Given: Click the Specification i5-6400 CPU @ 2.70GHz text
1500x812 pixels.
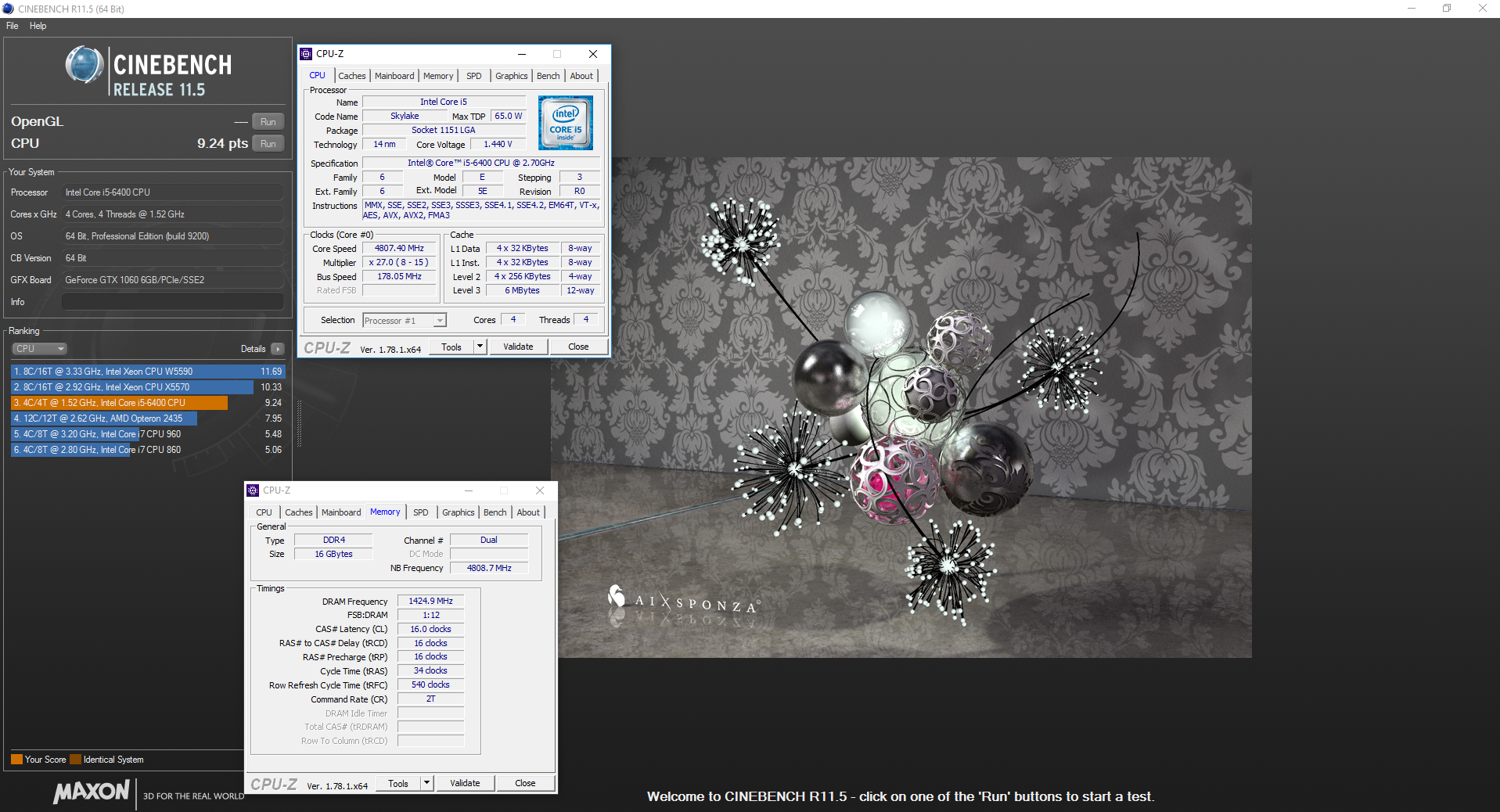Looking at the screenshot, I should click(x=480, y=163).
